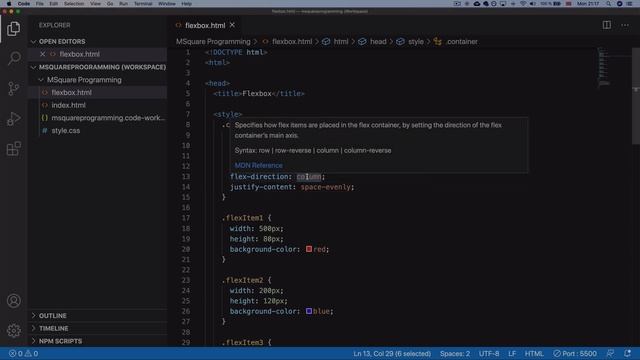Open the Extensions view

point(13,149)
